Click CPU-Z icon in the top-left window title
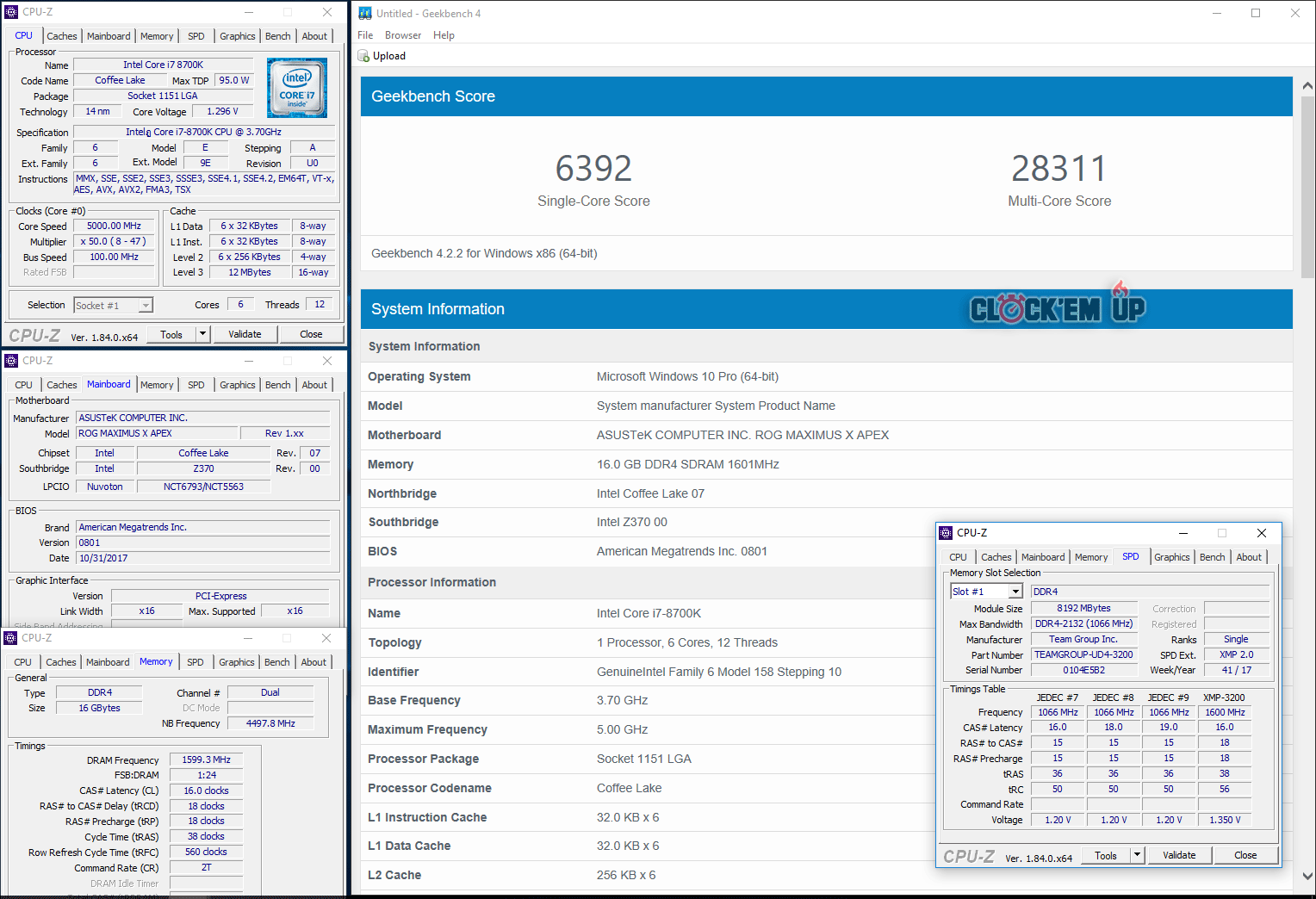Image resolution: width=1316 pixels, height=899 pixels. 11,12
